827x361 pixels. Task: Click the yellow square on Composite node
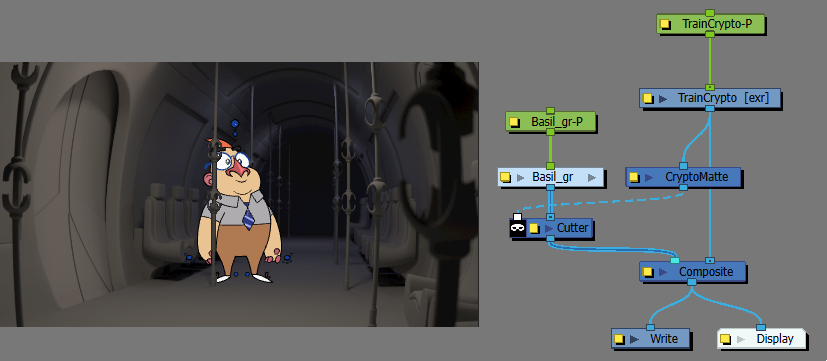648,272
